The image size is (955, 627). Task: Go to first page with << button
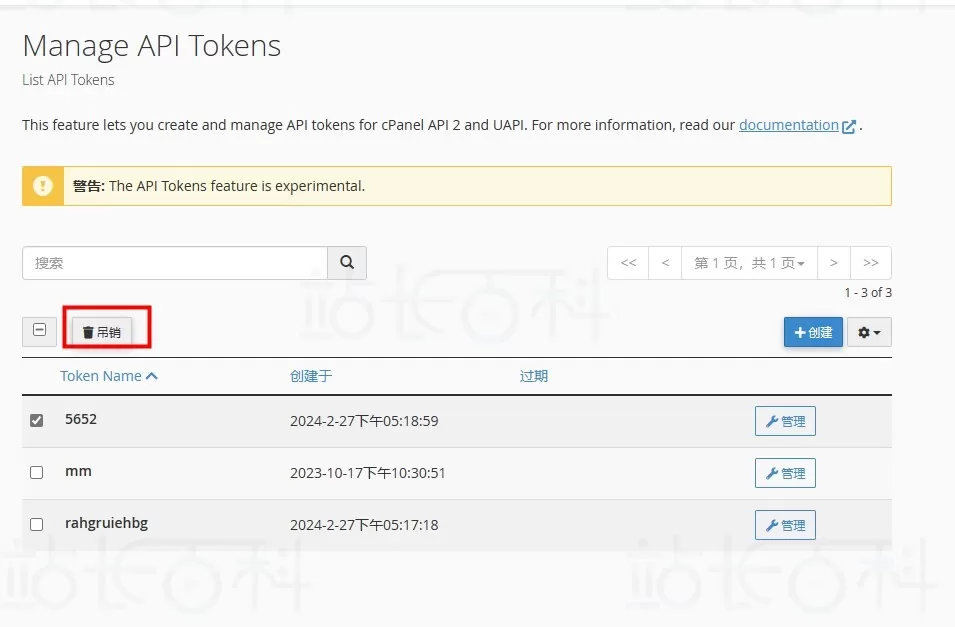(628, 263)
